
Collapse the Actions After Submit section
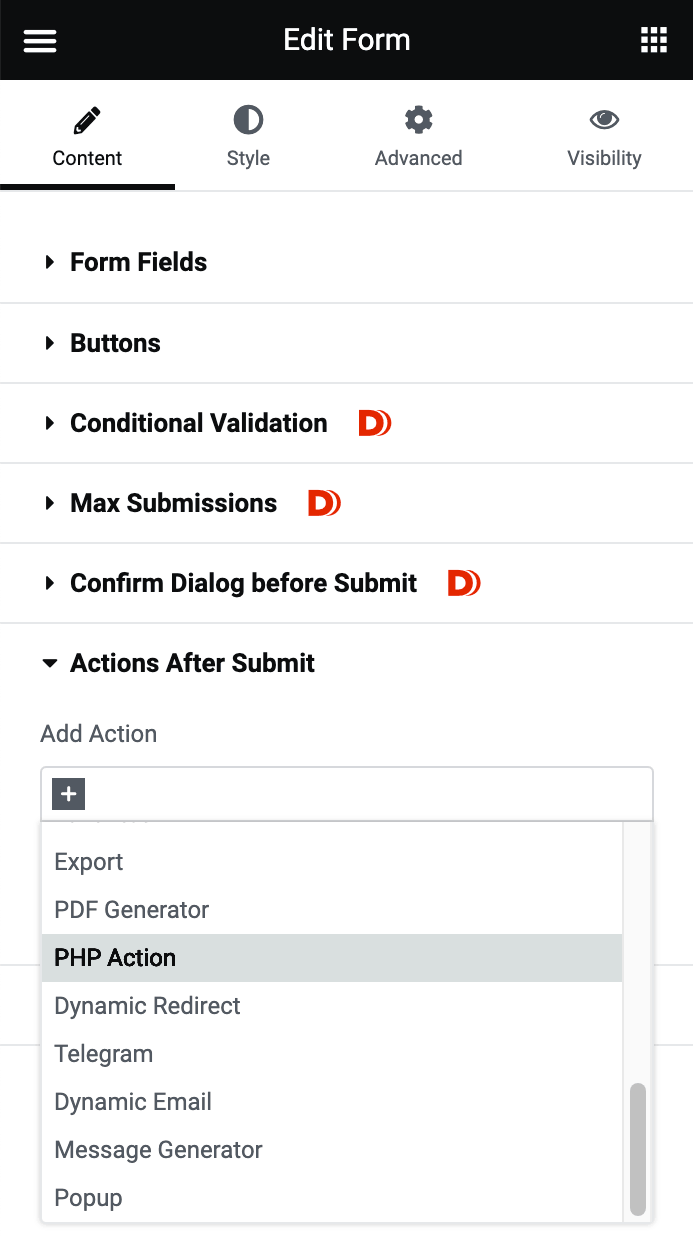pos(191,663)
